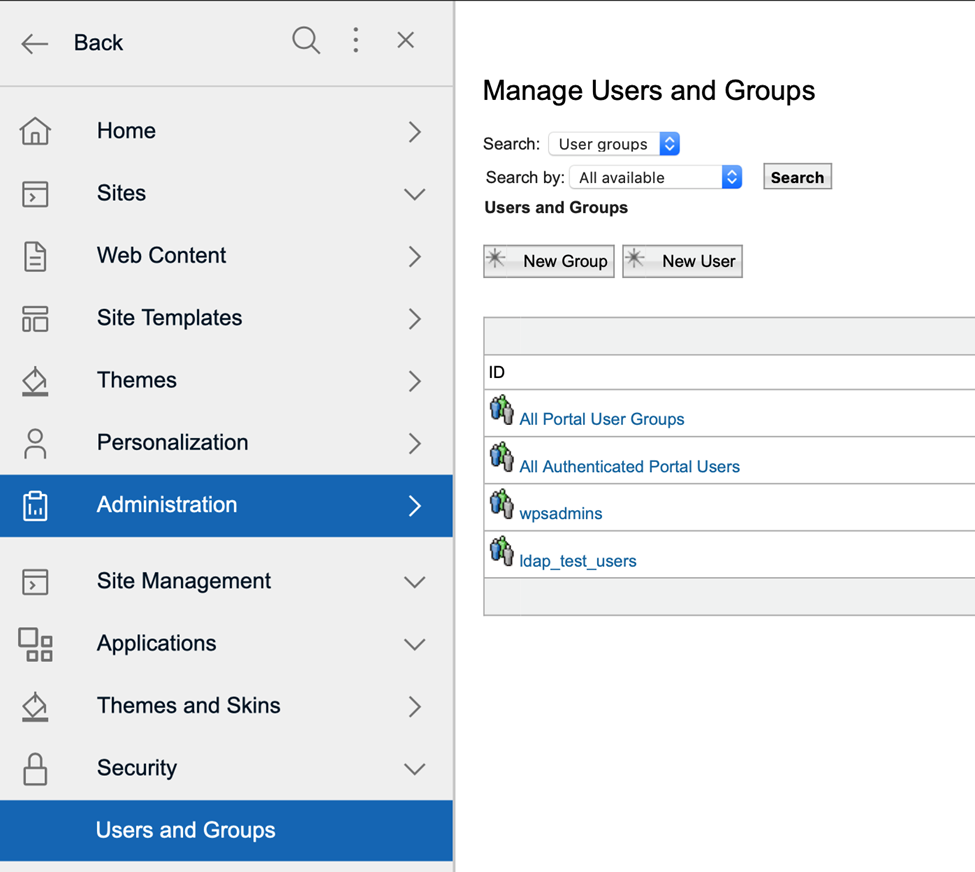Click the Themes and Skins bucket icon
This screenshot has height=872, width=975.
coord(35,707)
